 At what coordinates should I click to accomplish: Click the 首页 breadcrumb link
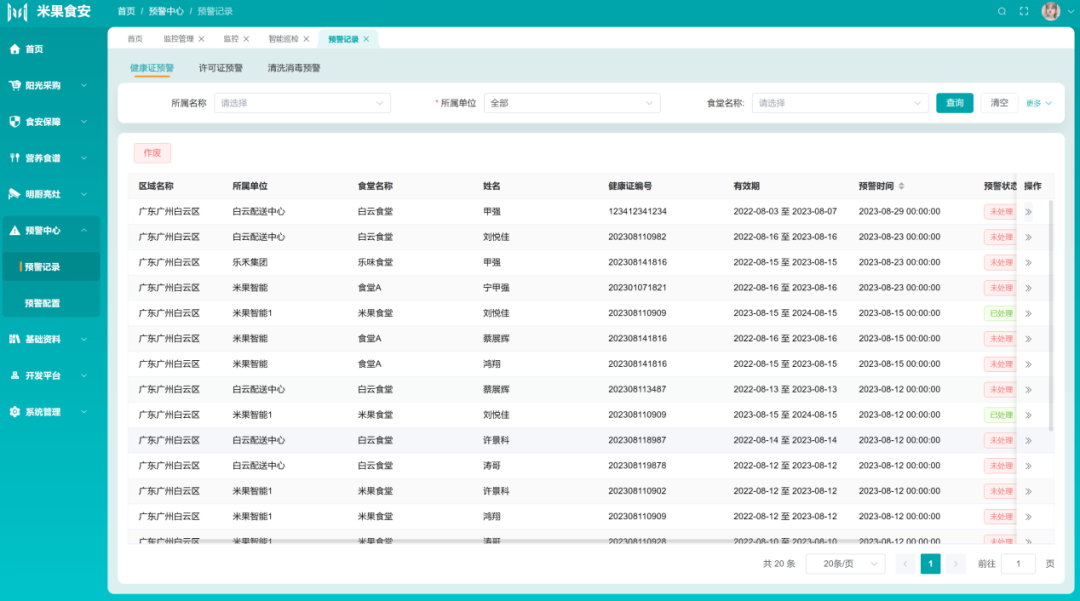click(126, 11)
